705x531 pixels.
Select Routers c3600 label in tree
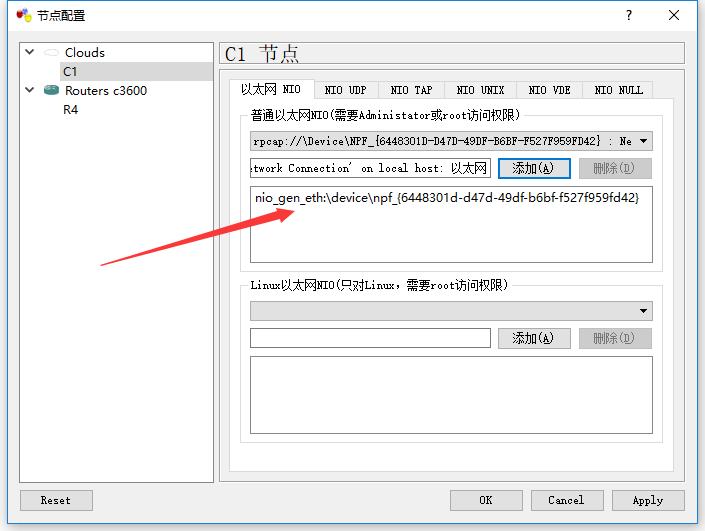point(106,91)
